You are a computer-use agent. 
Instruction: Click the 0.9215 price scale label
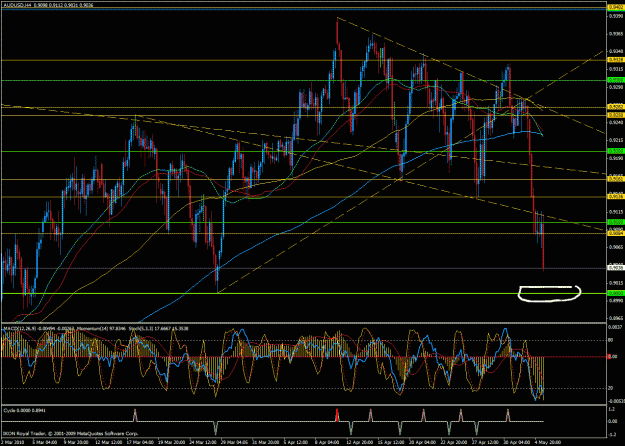[614, 140]
